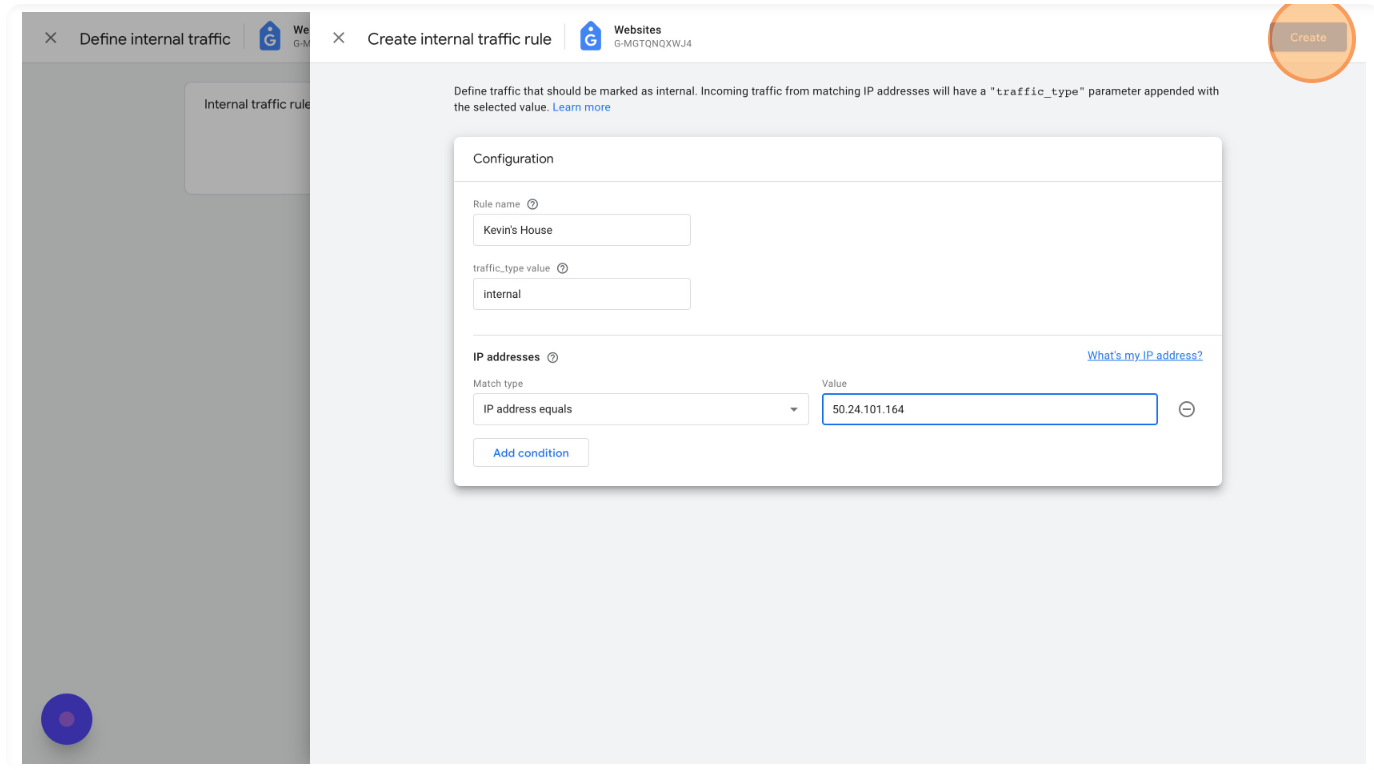Screen dimensions: 1374x770
Task: Click the G-MGTQNQXWJ4 measurement ID text
Action: 652,44
